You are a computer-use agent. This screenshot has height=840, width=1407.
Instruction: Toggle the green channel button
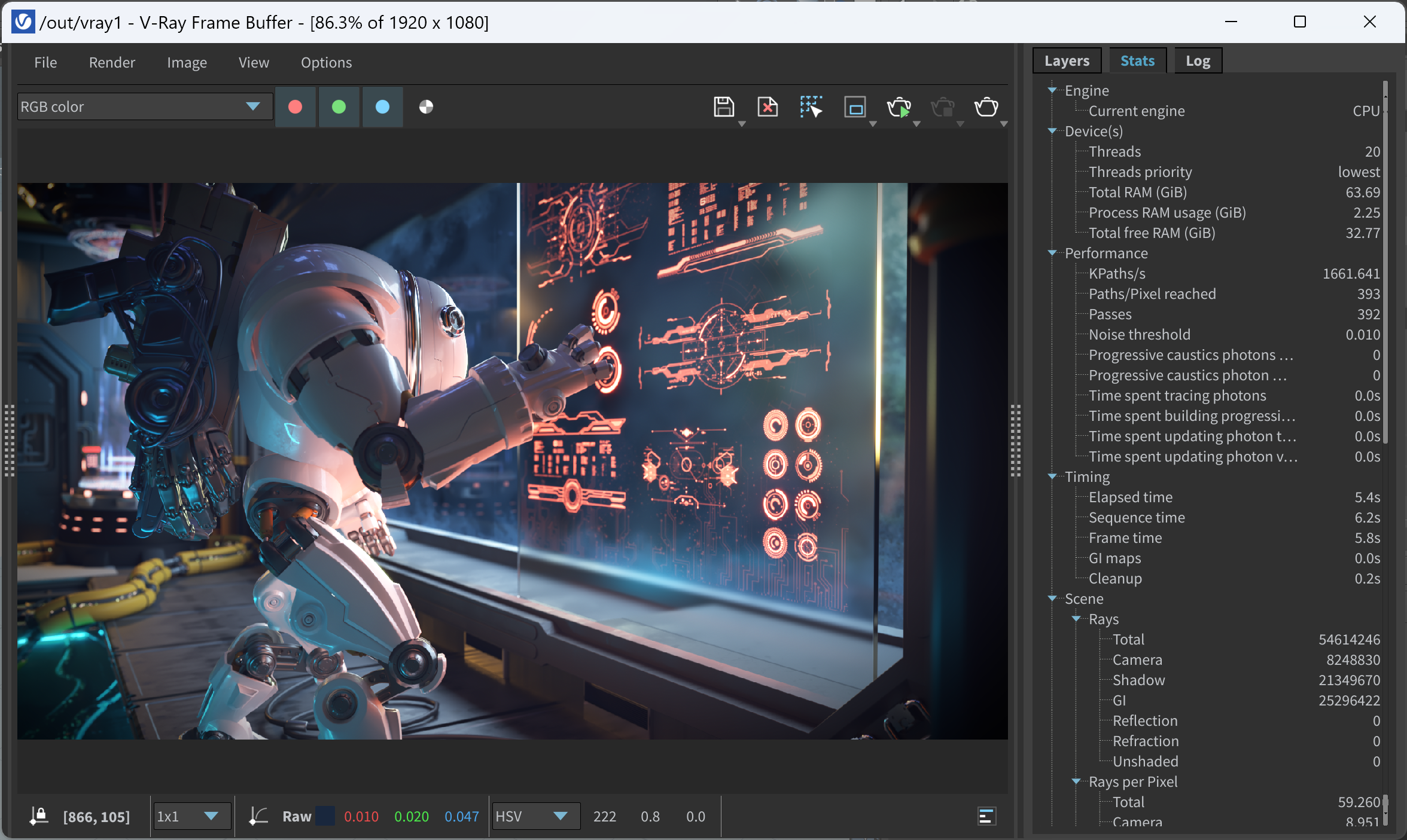click(x=339, y=107)
